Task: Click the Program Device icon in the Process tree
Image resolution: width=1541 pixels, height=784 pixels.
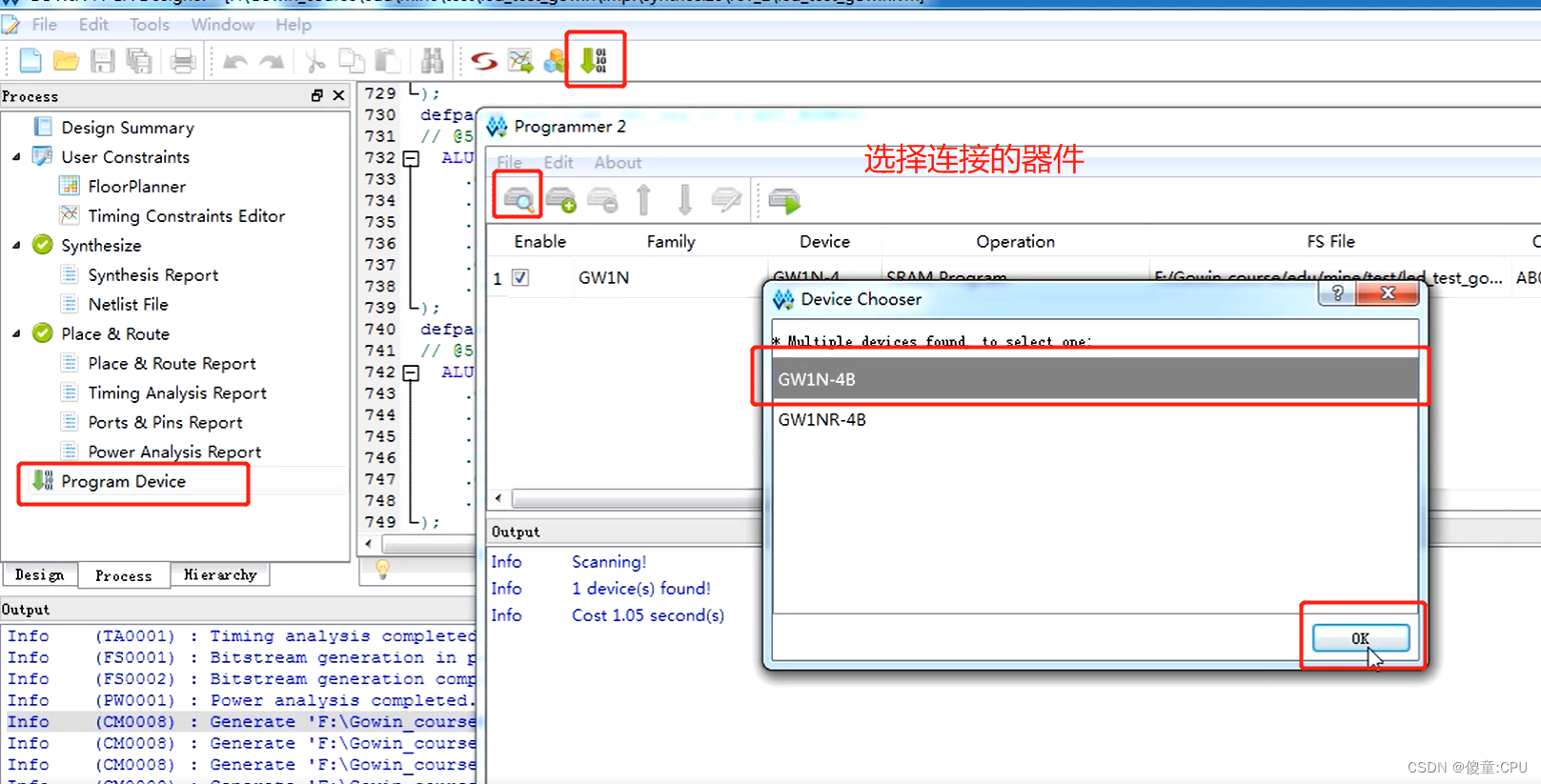Action: [43, 480]
